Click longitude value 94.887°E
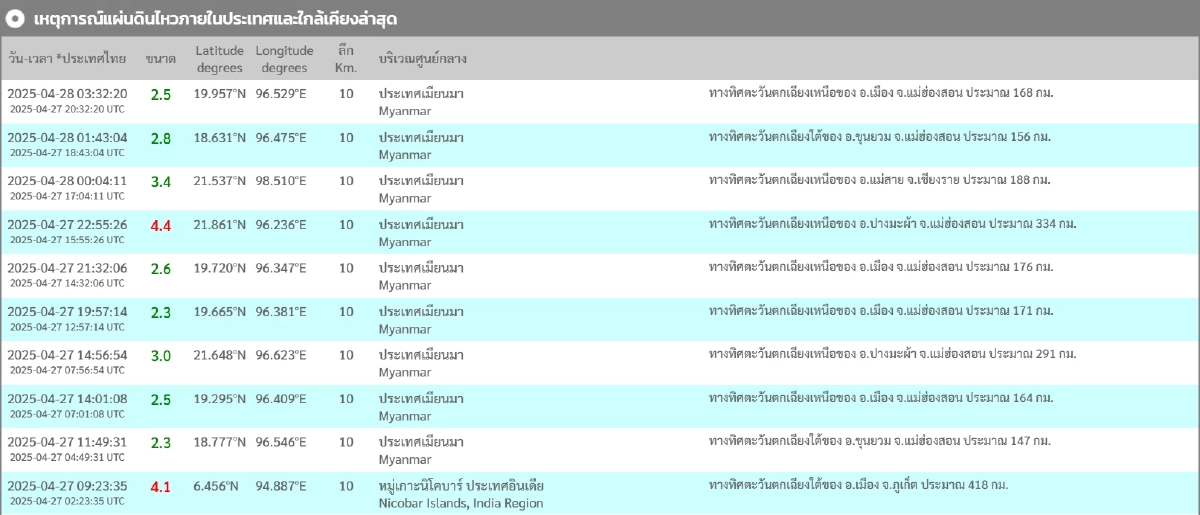 click(x=281, y=486)
